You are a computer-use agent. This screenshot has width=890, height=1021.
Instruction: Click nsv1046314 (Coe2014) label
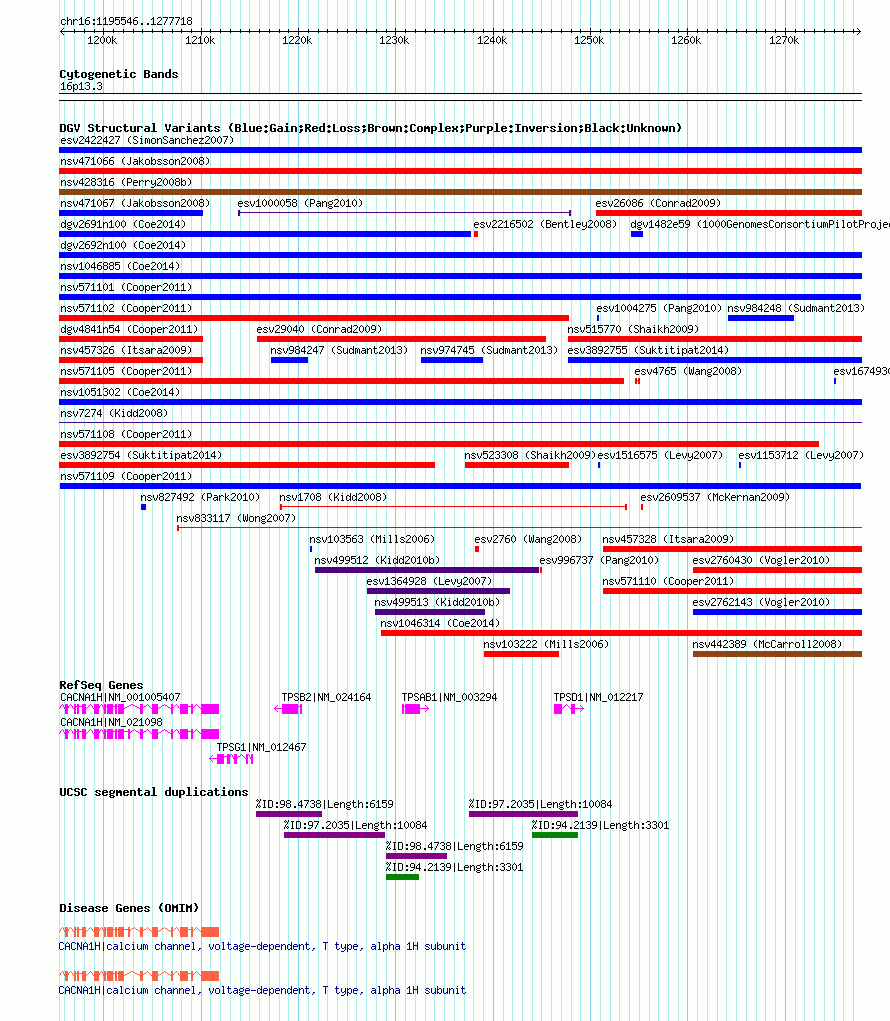pyautogui.click(x=440, y=622)
